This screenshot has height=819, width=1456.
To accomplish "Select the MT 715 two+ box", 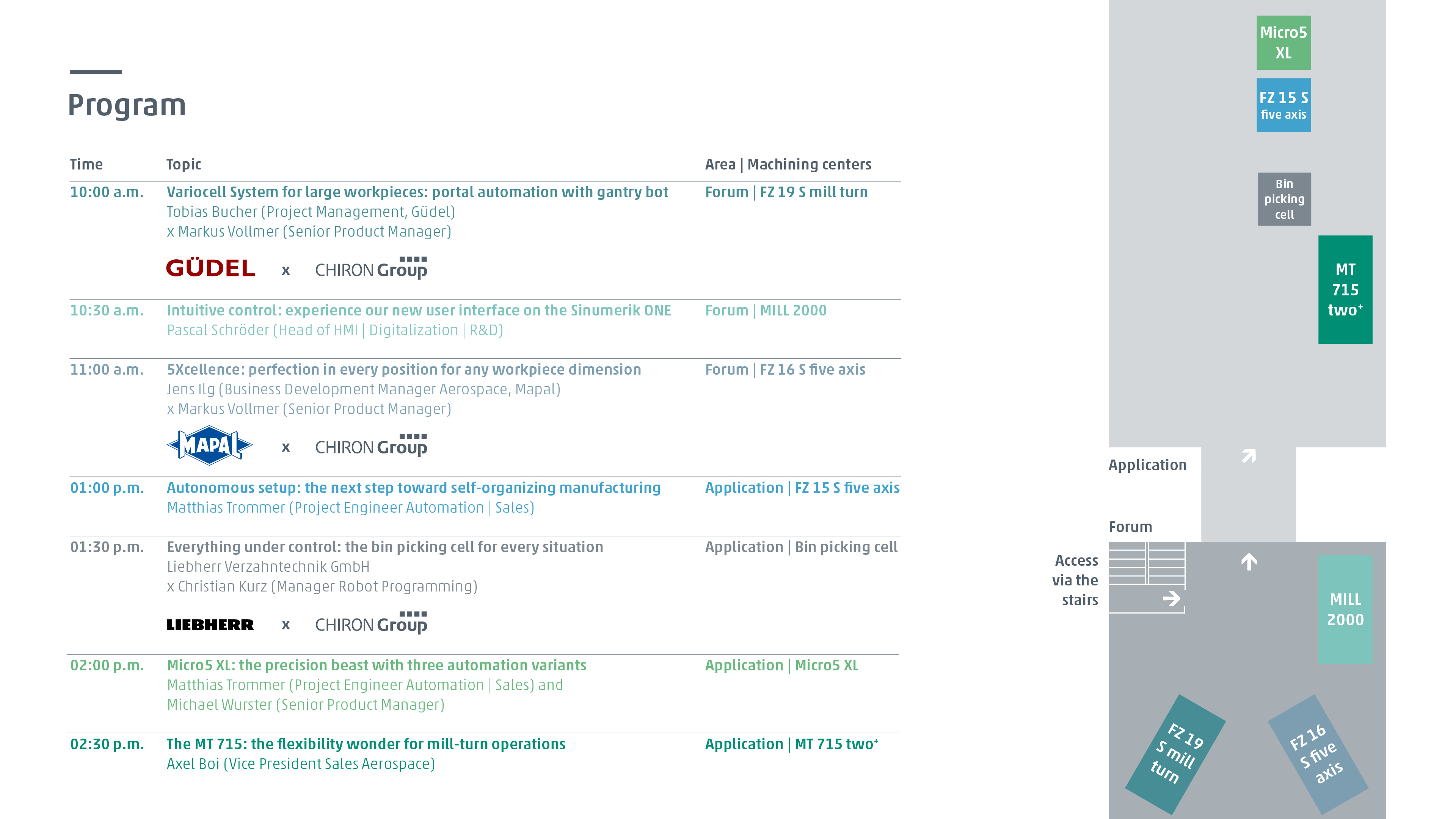I will [1345, 289].
